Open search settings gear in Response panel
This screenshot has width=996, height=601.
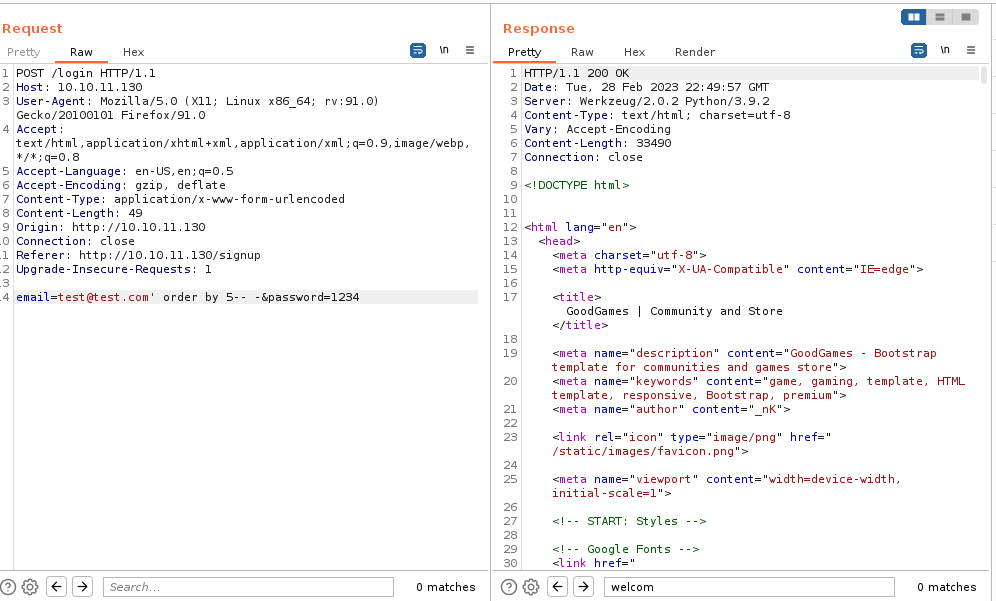(x=531, y=587)
